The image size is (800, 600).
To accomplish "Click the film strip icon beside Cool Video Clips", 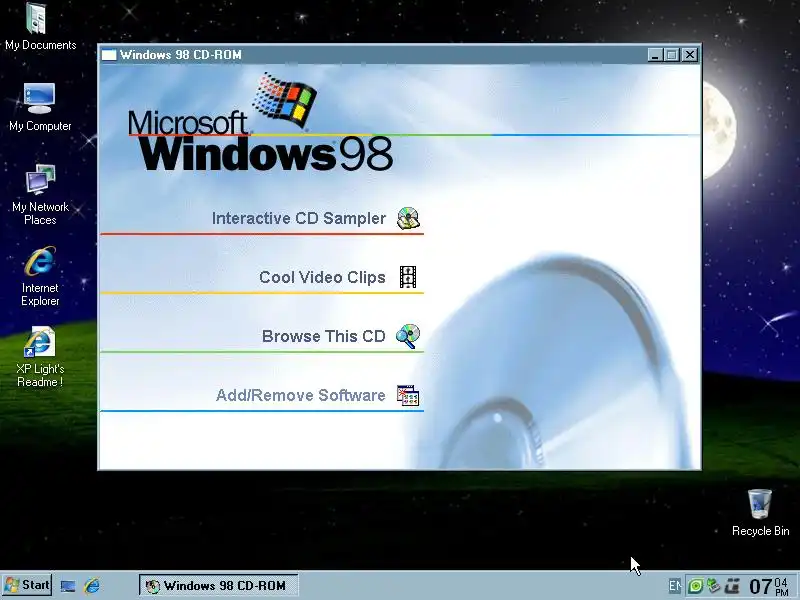I will coord(408,277).
